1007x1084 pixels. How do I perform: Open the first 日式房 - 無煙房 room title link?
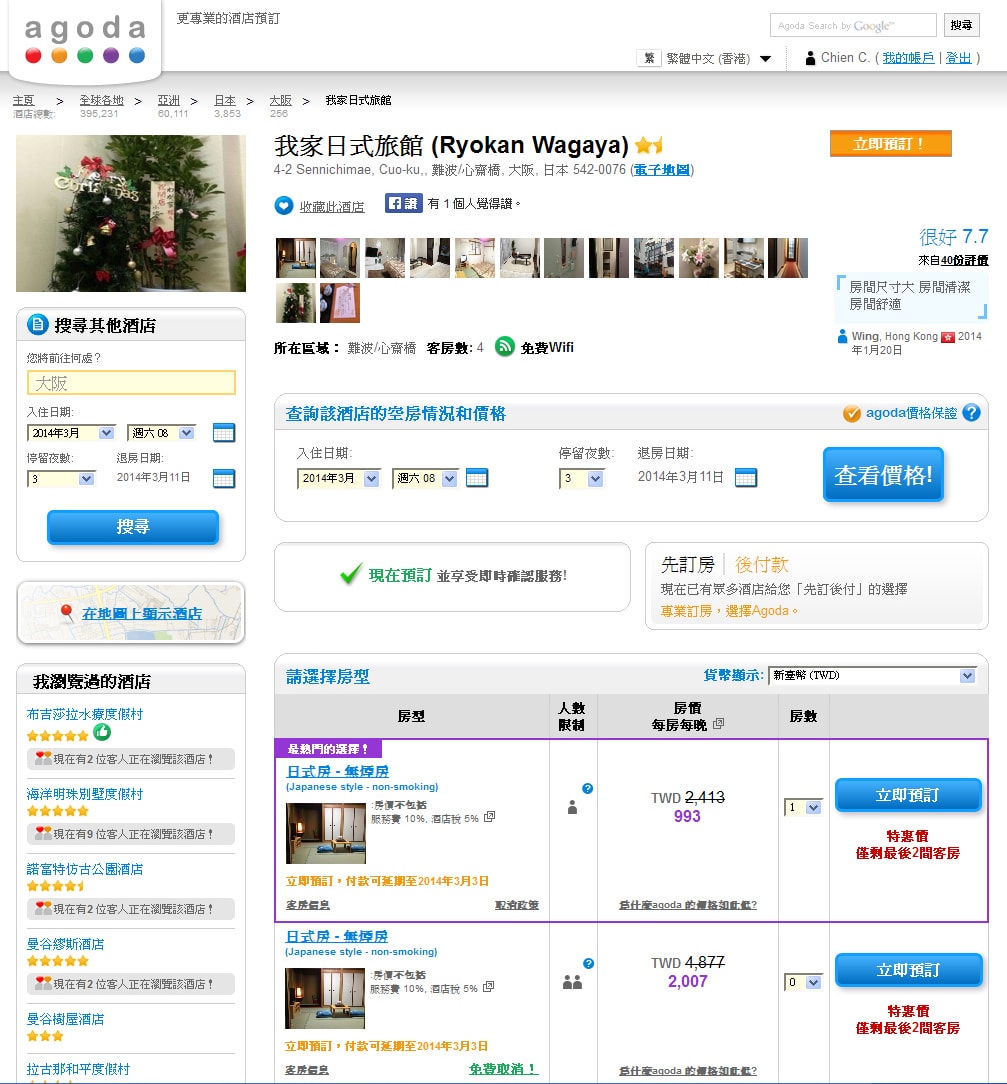[337, 771]
